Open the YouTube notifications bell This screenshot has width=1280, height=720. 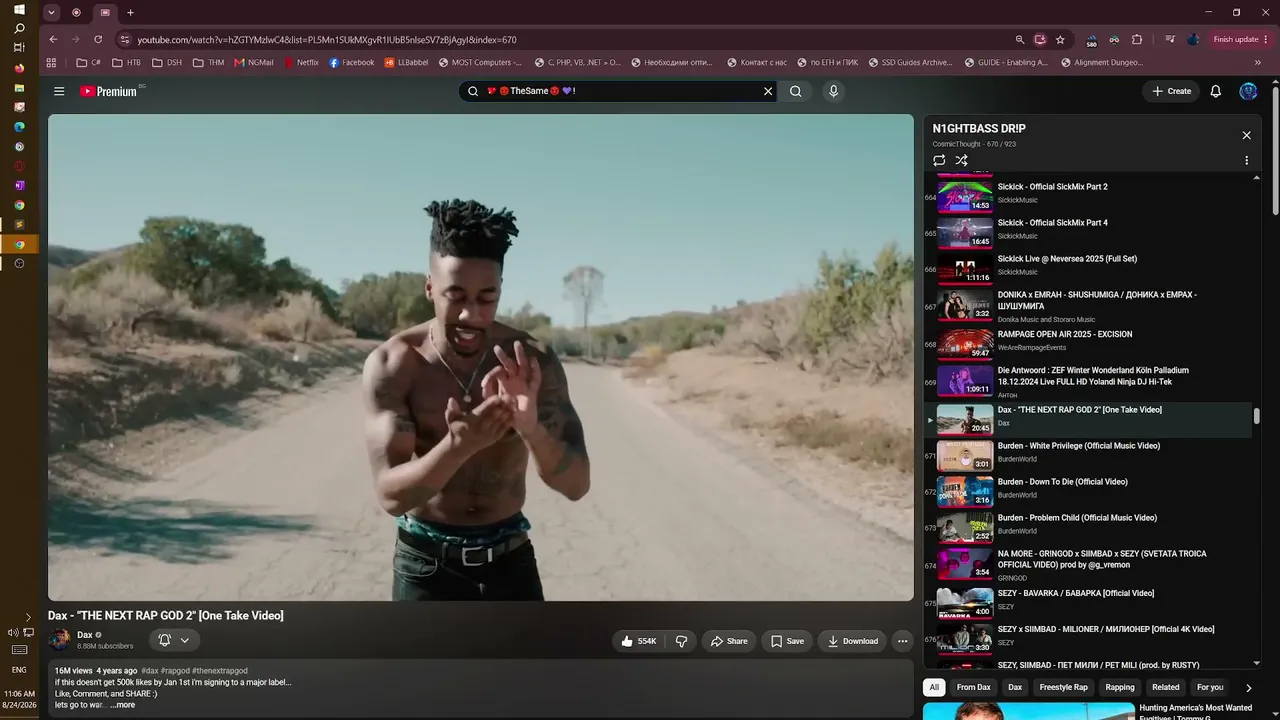(1216, 91)
